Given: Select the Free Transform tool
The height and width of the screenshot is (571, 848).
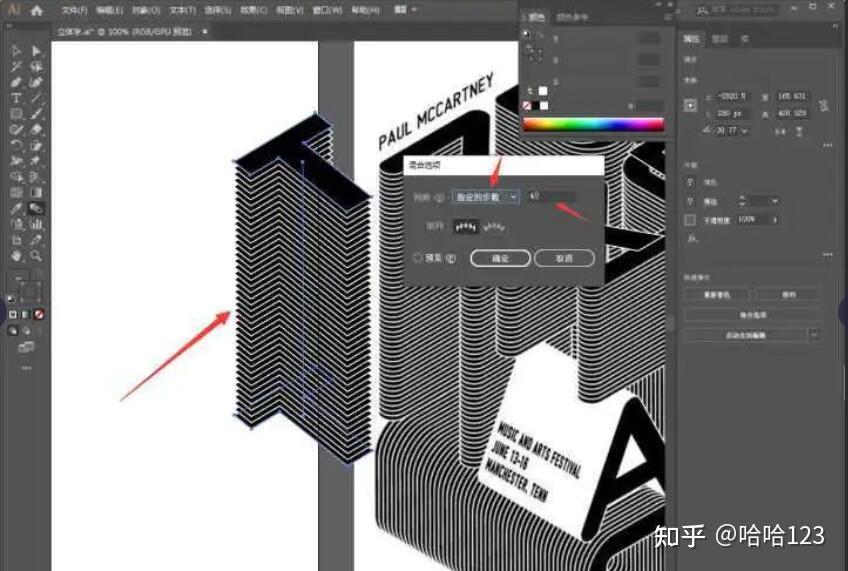Looking at the screenshot, I should [x=36, y=161].
